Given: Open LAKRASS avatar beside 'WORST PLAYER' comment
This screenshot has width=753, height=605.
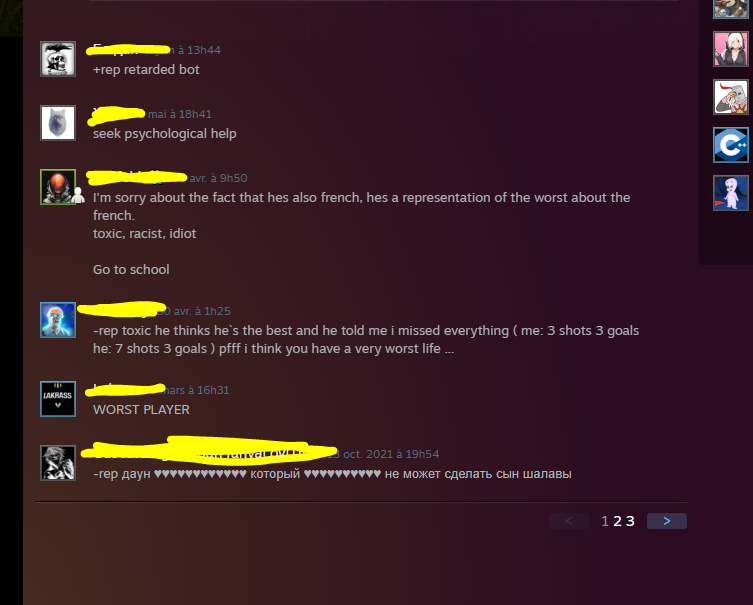Looking at the screenshot, I should 58,399.
